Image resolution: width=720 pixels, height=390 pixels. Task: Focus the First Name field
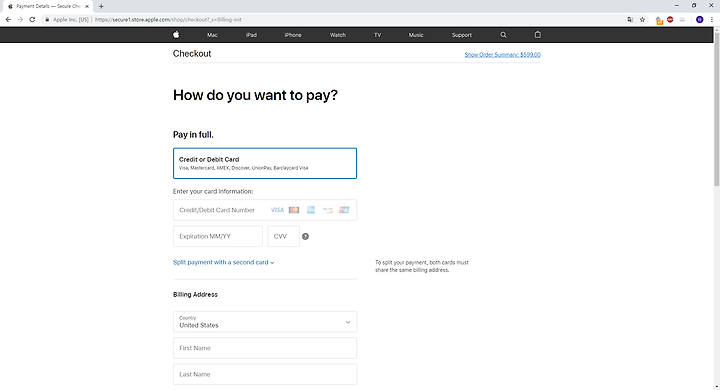coord(265,348)
